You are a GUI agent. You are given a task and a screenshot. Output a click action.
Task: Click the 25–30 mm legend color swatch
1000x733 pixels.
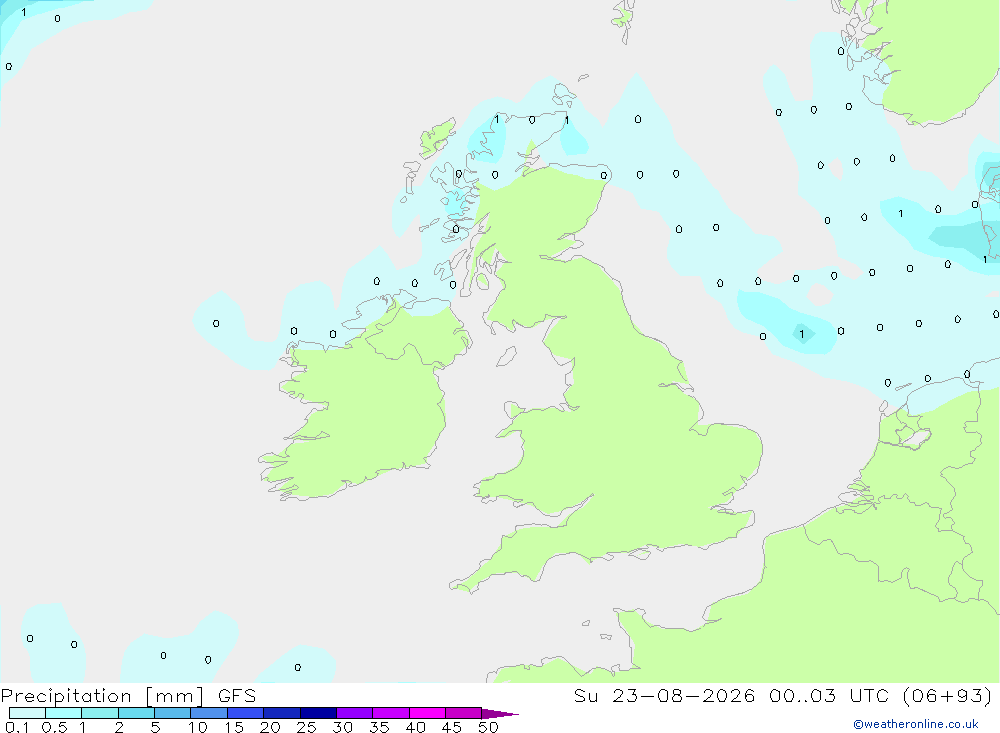point(318,713)
